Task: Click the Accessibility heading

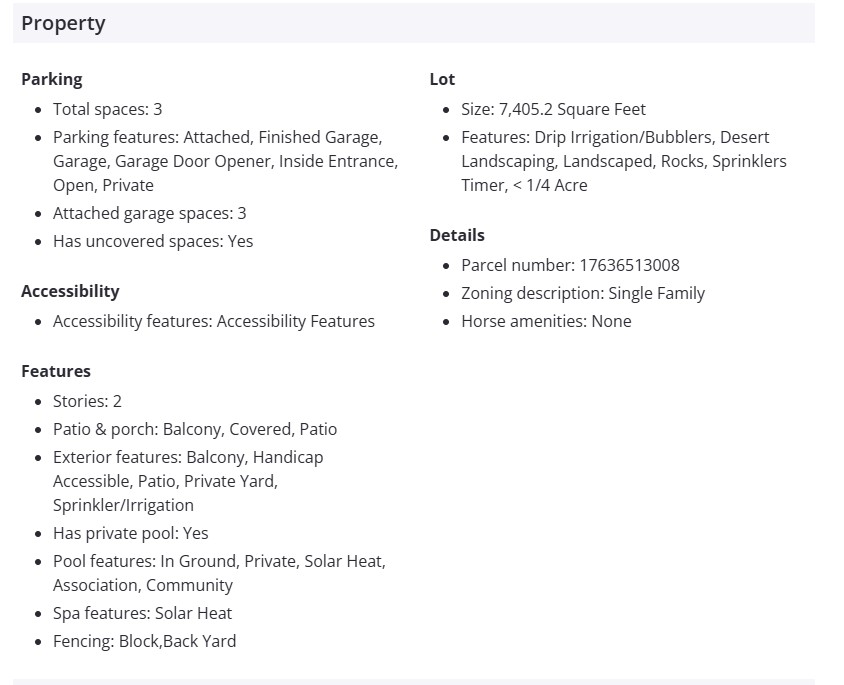Action: [70, 291]
